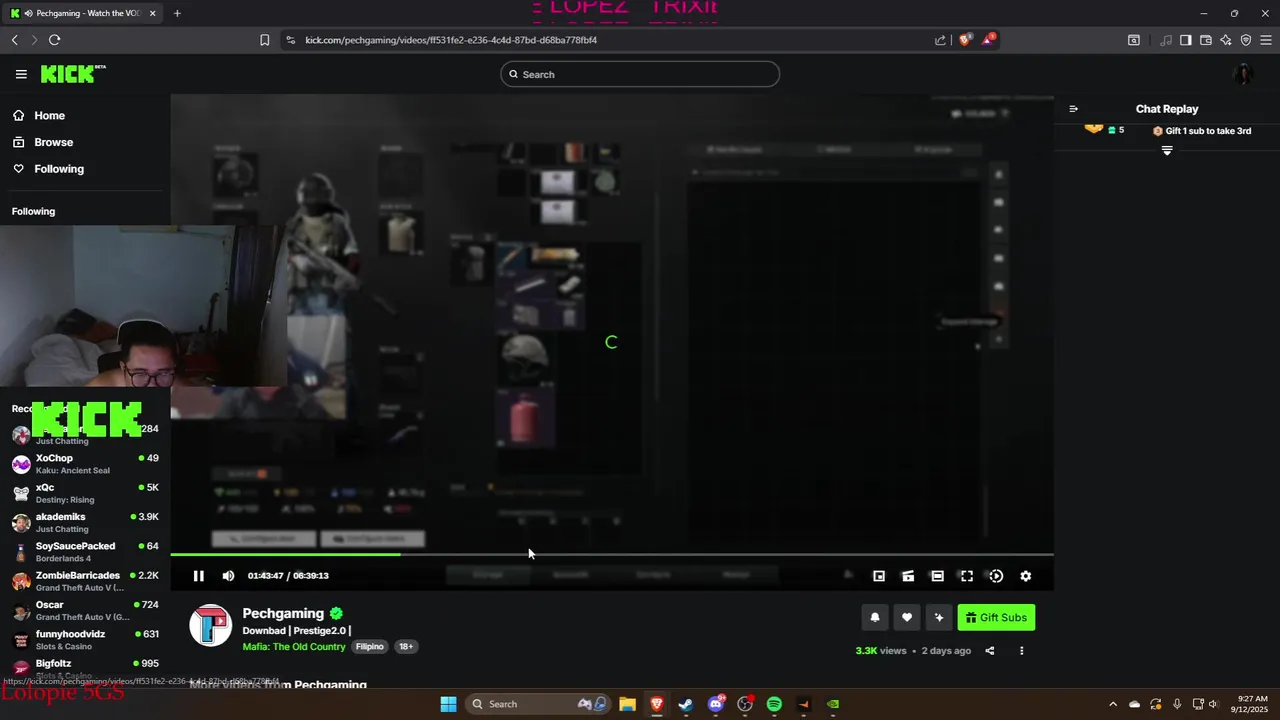Open Oscar recommended channel

85,611
